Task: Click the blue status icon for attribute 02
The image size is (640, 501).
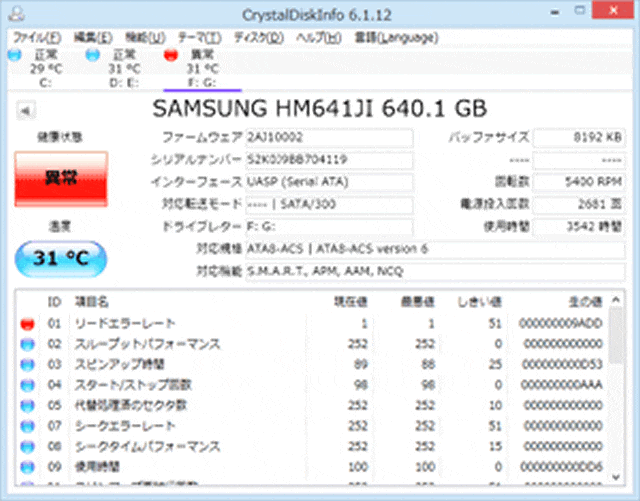Action: click(27, 345)
